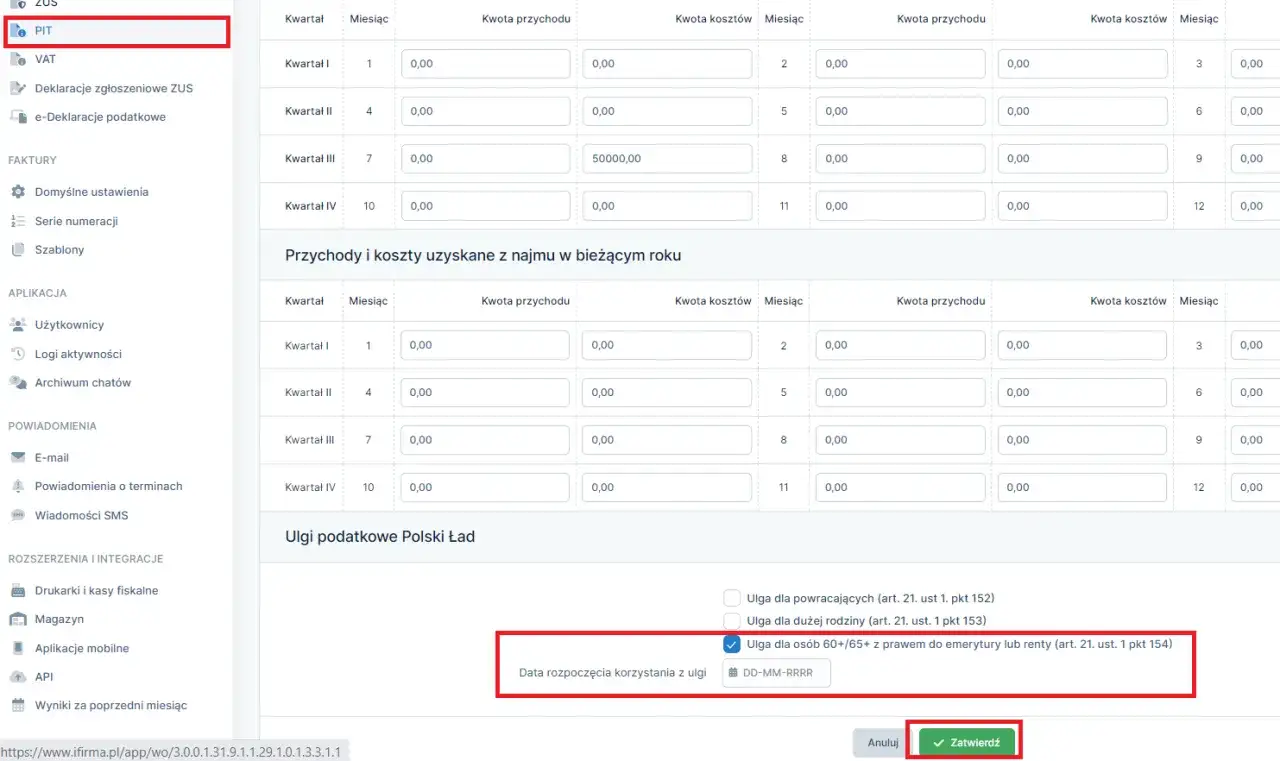1280x761 pixels.
Task: Click the Serie numeracji list icon
Action: point(17,221)
